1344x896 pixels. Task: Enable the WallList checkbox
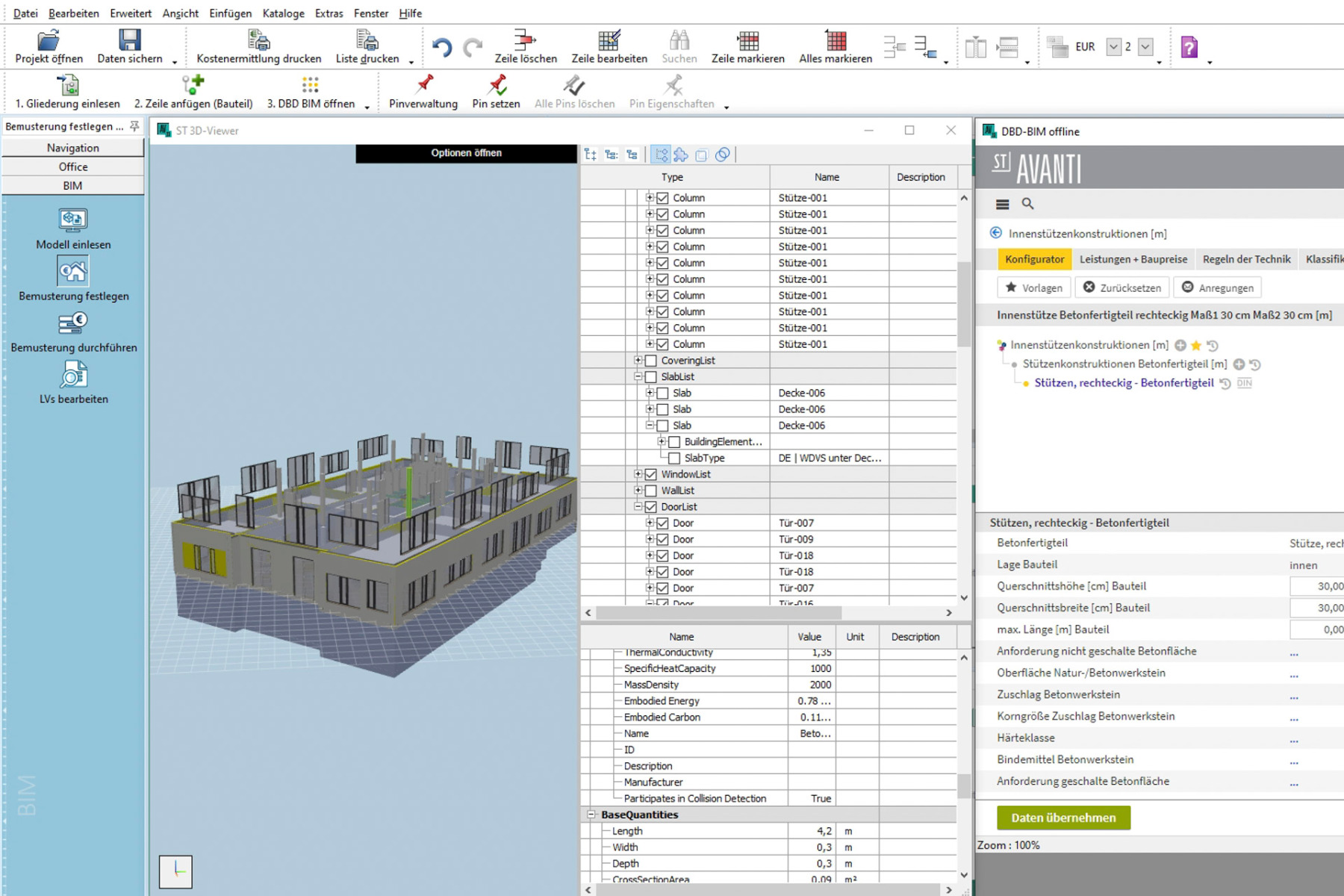coord(650,491)
